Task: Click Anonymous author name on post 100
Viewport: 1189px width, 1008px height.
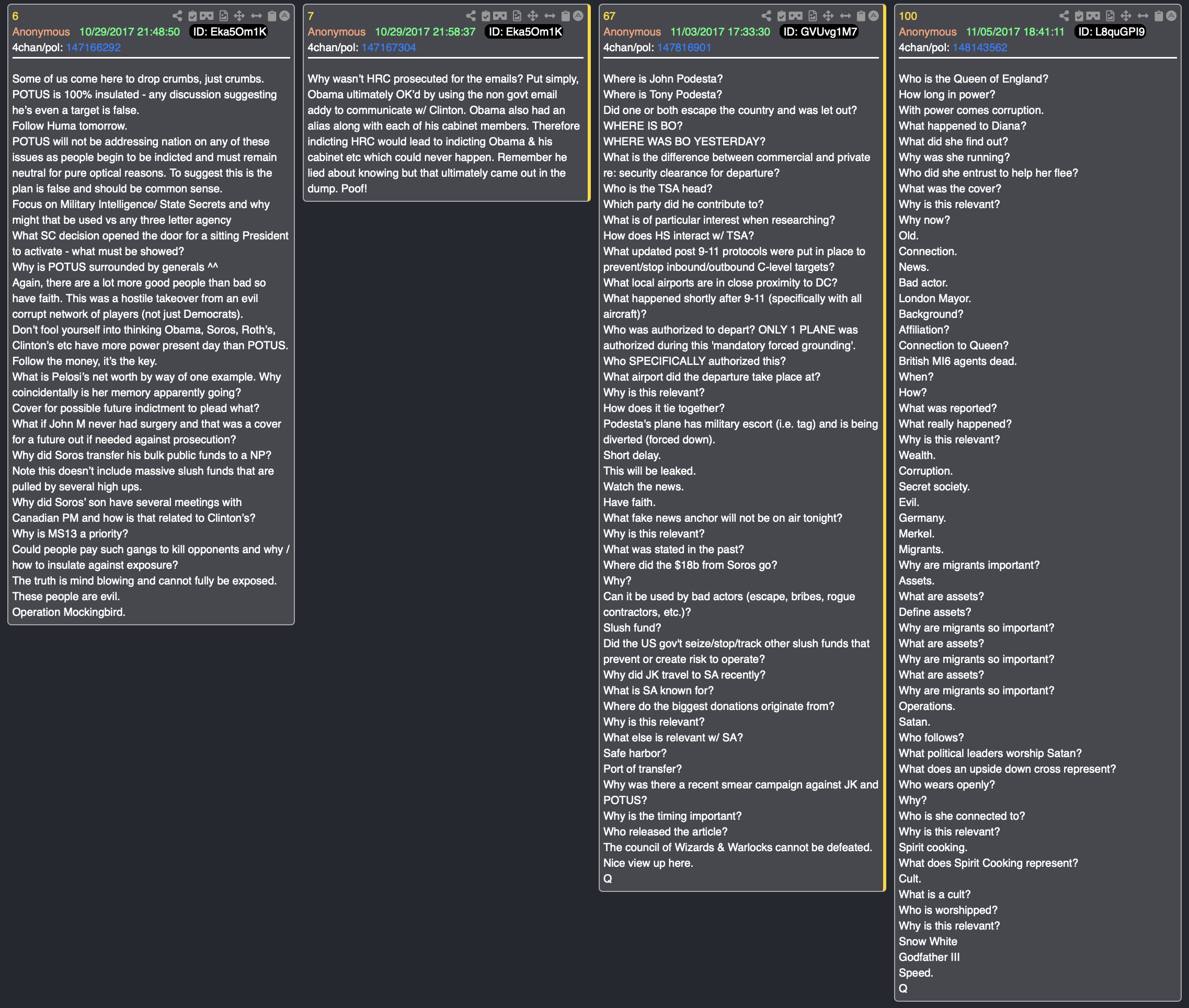Action: 928,32
